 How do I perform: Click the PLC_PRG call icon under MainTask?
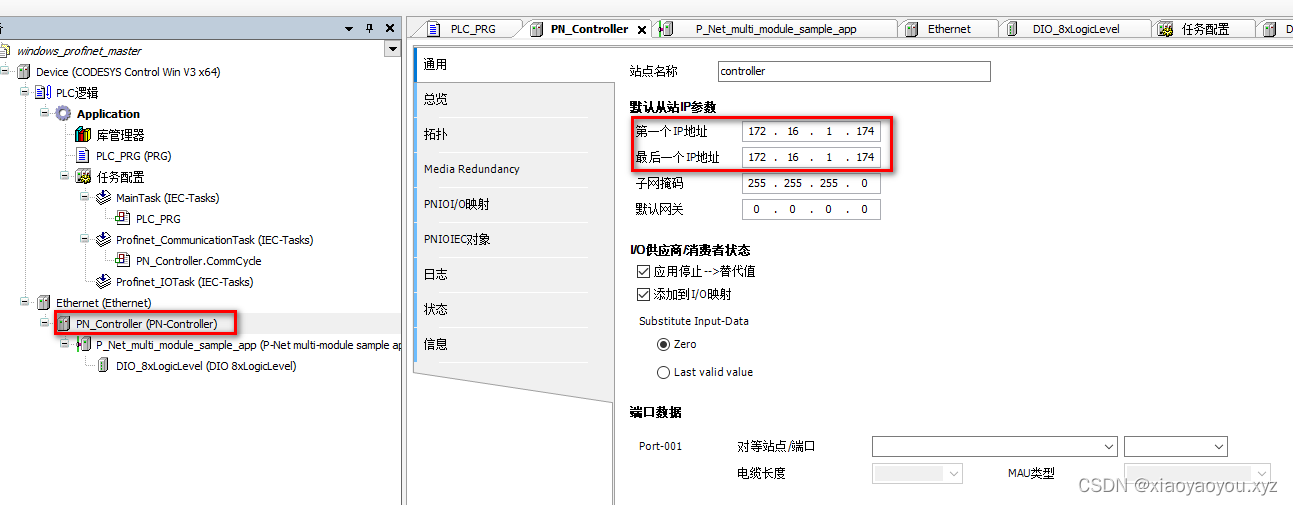click(124, 219)
